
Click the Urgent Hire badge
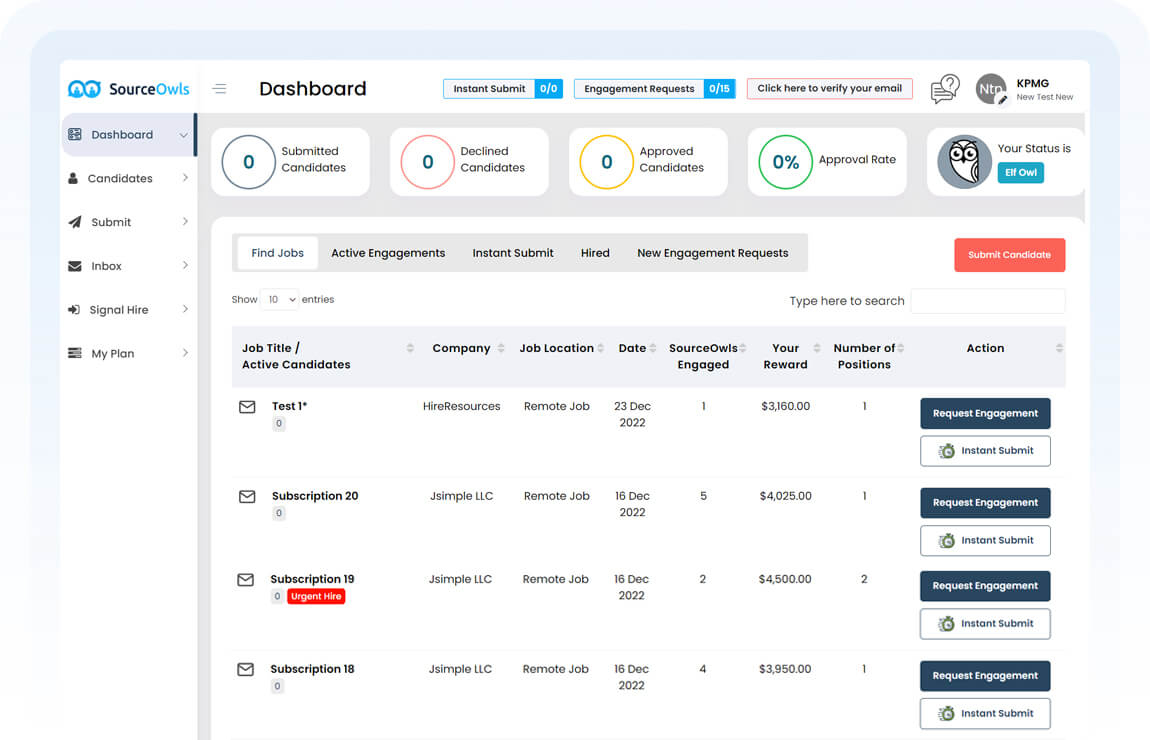pyautogui.click(x=316, y=596)
